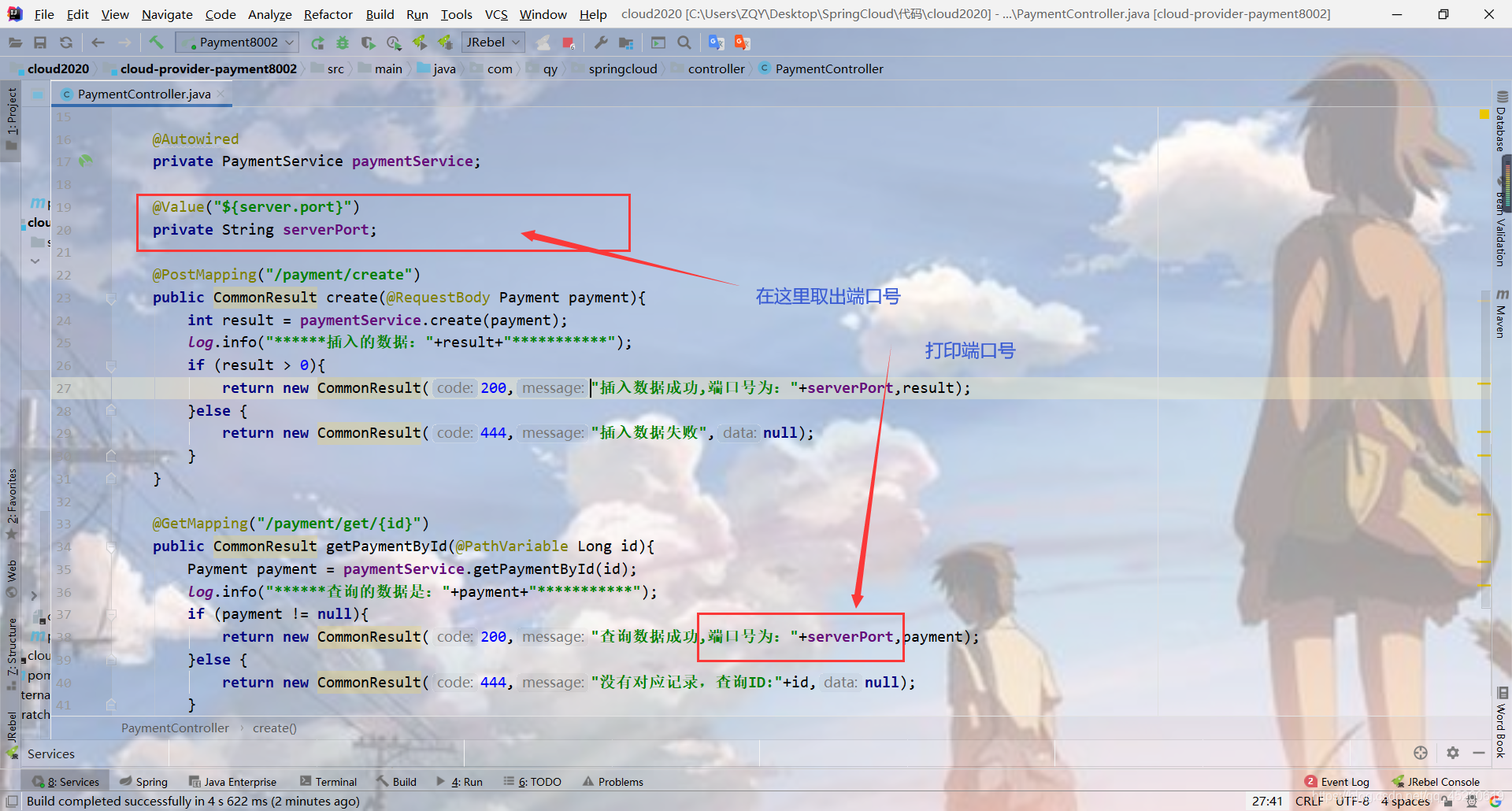
Task: Open the 8: Services tool window
Action: (x=66, y=782)
